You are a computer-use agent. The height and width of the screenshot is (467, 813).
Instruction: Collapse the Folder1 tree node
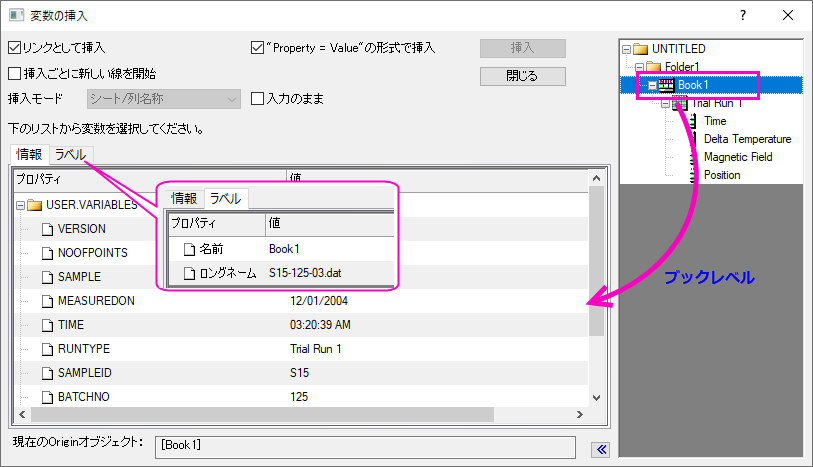click(x=639, y=67)
